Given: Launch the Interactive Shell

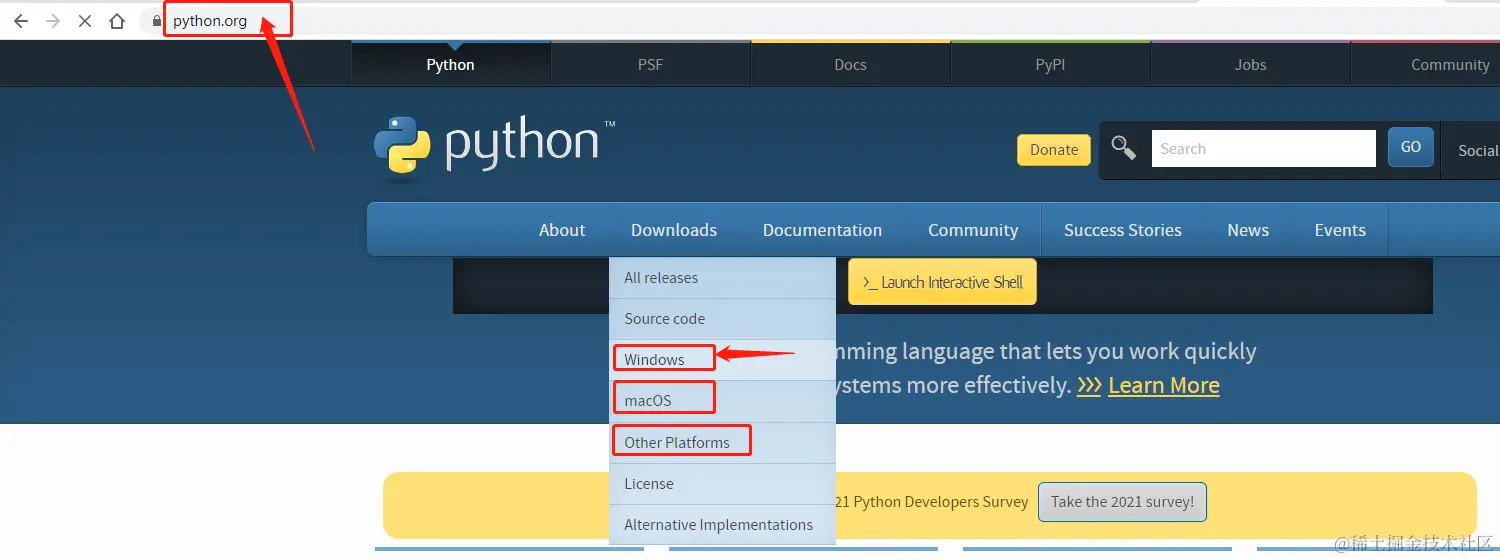Looking at the screenshot, I should coord(942,282).
